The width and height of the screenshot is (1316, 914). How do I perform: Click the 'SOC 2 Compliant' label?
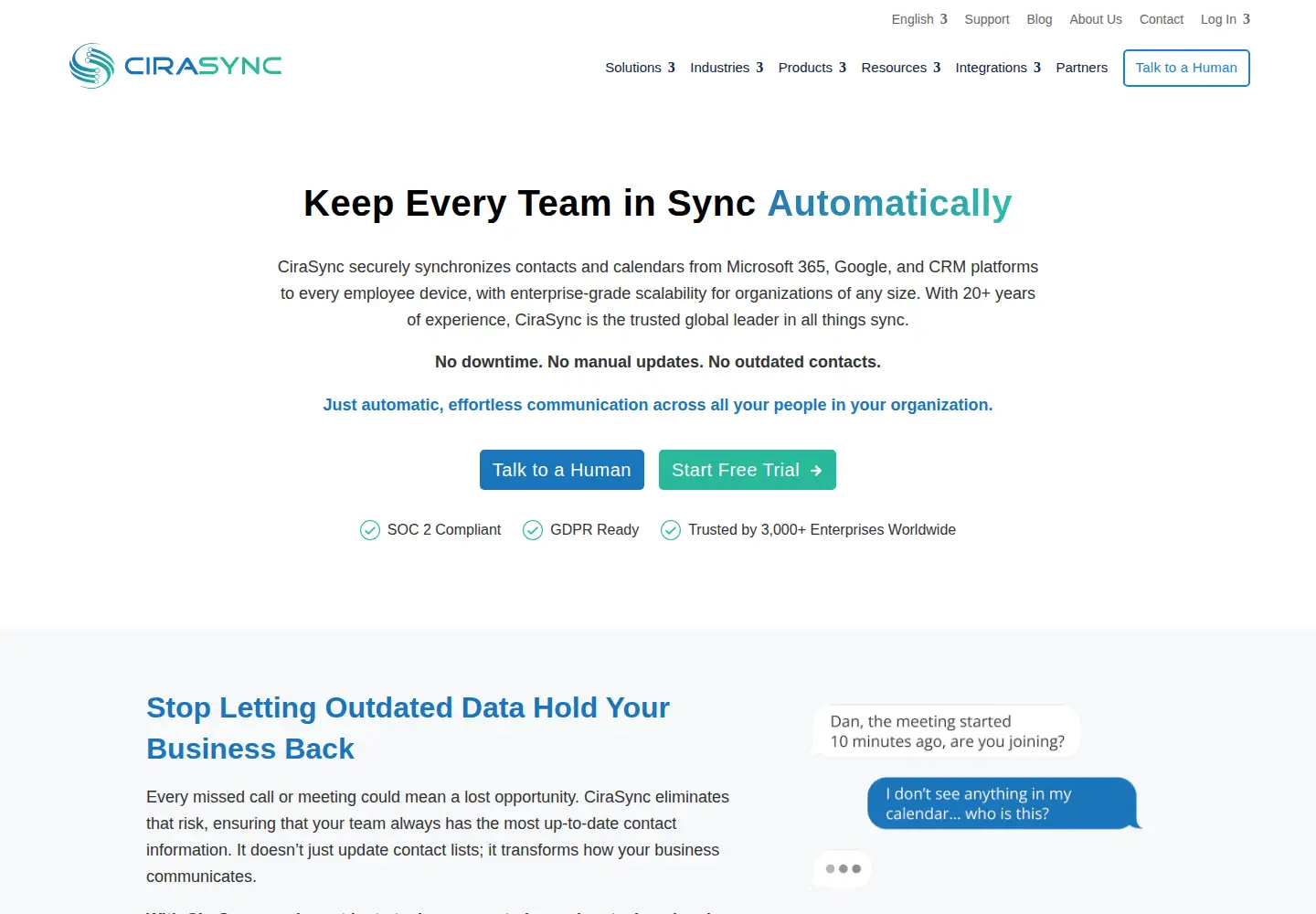click(x=444, y=530)
